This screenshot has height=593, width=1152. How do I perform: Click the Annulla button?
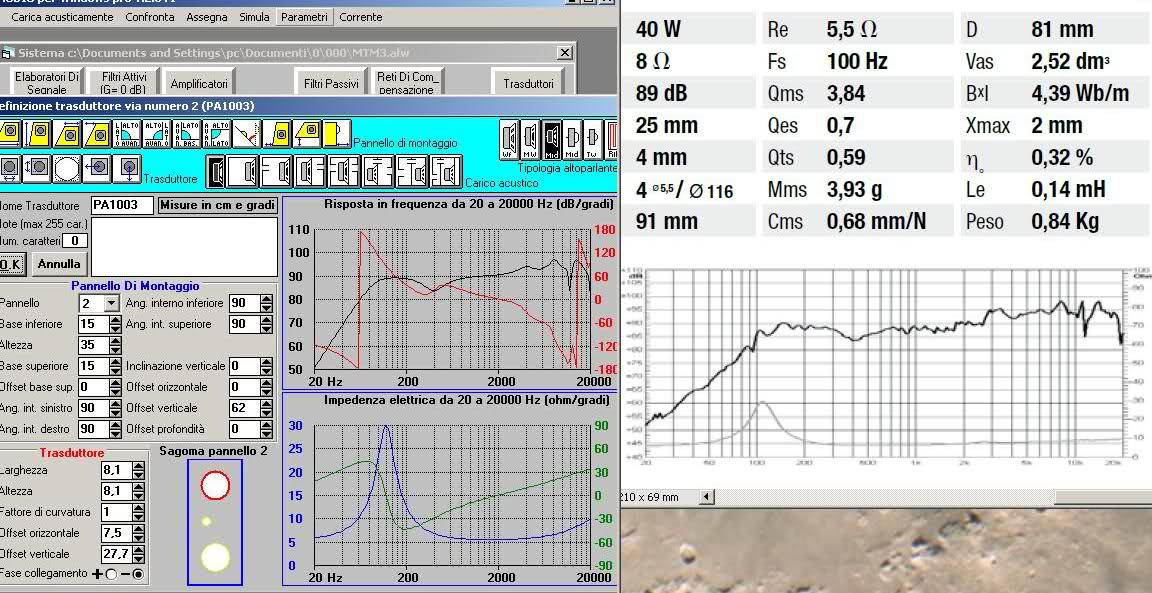pos(59,264)
